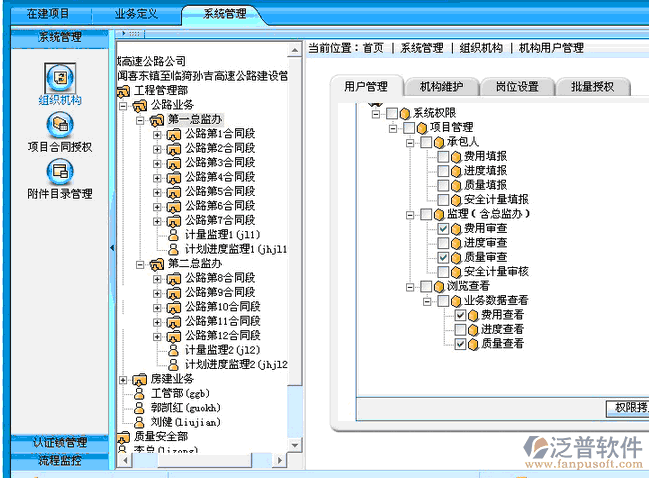Collapse sidebar with the splitter arrow

point(112,248)
